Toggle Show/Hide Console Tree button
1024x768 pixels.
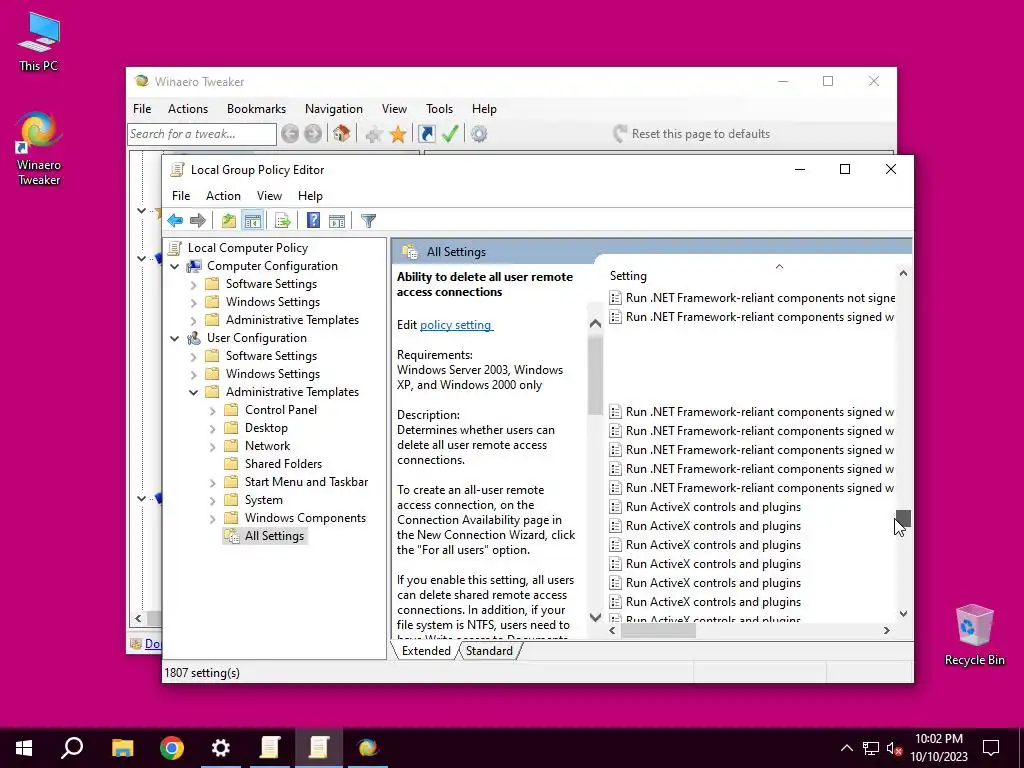[253, 221]
